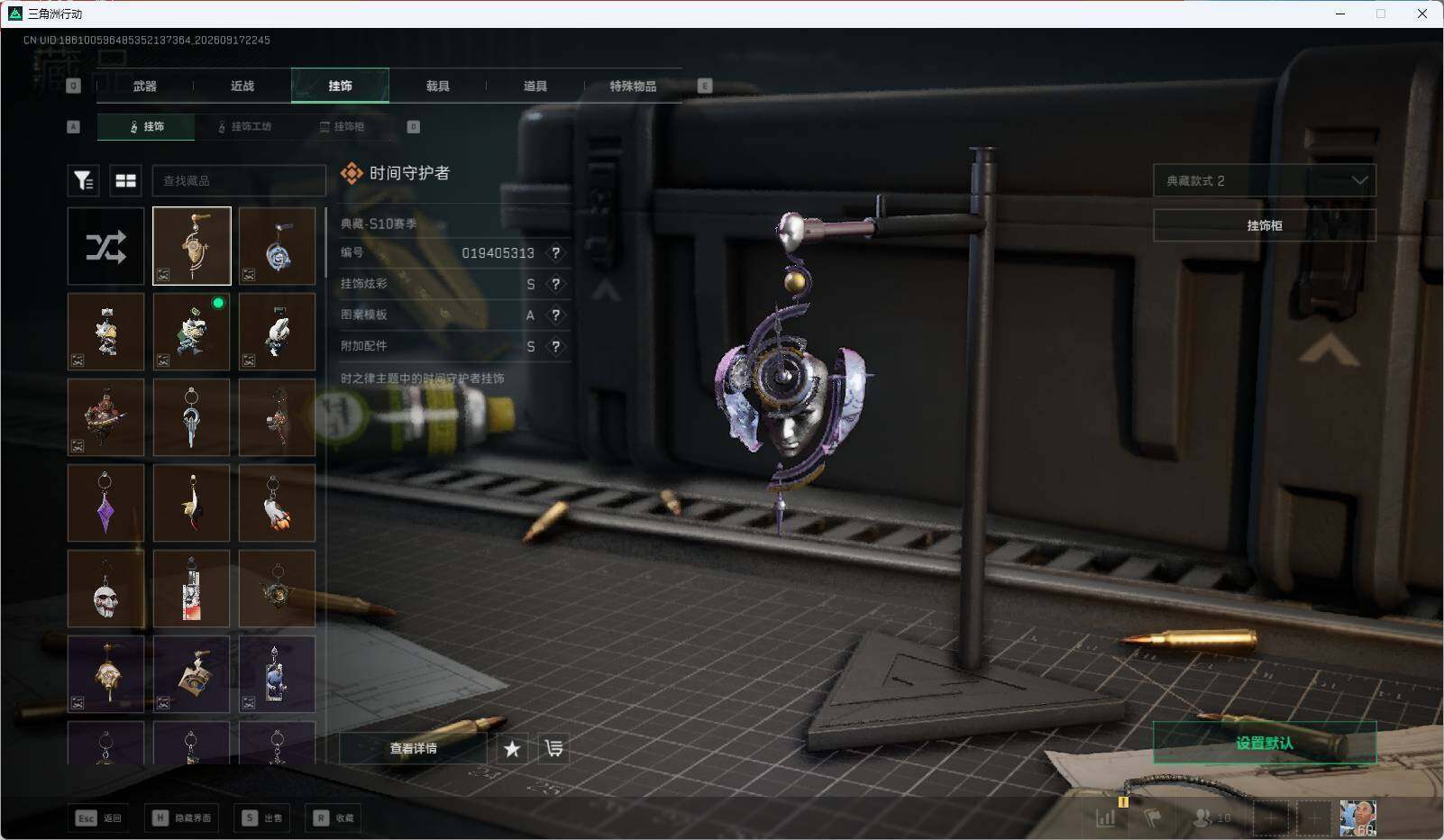Select the white feather charm thumbnail
The image size is (1444, 840).
[x=192, y=503]
